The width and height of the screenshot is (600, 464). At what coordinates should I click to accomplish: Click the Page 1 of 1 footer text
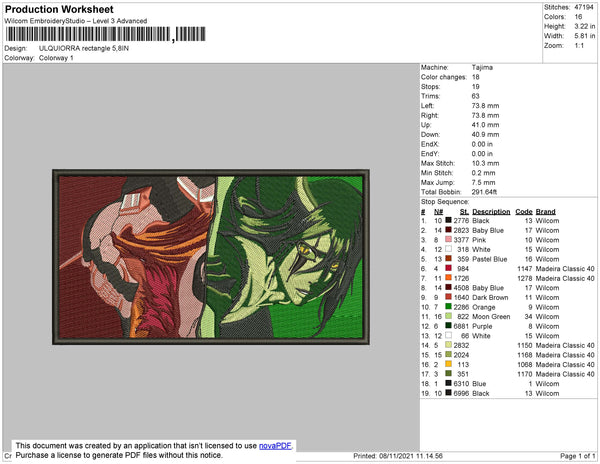coord(577,456)
